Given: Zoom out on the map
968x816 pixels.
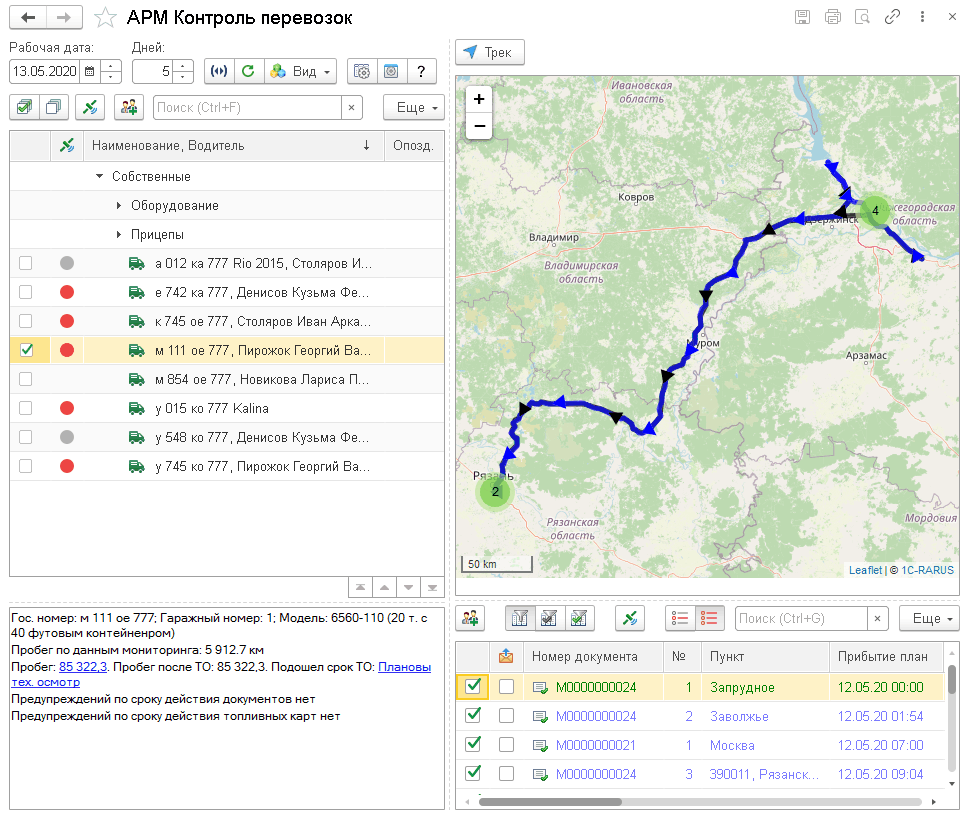Looking at the screenshot, I should 479,126.
